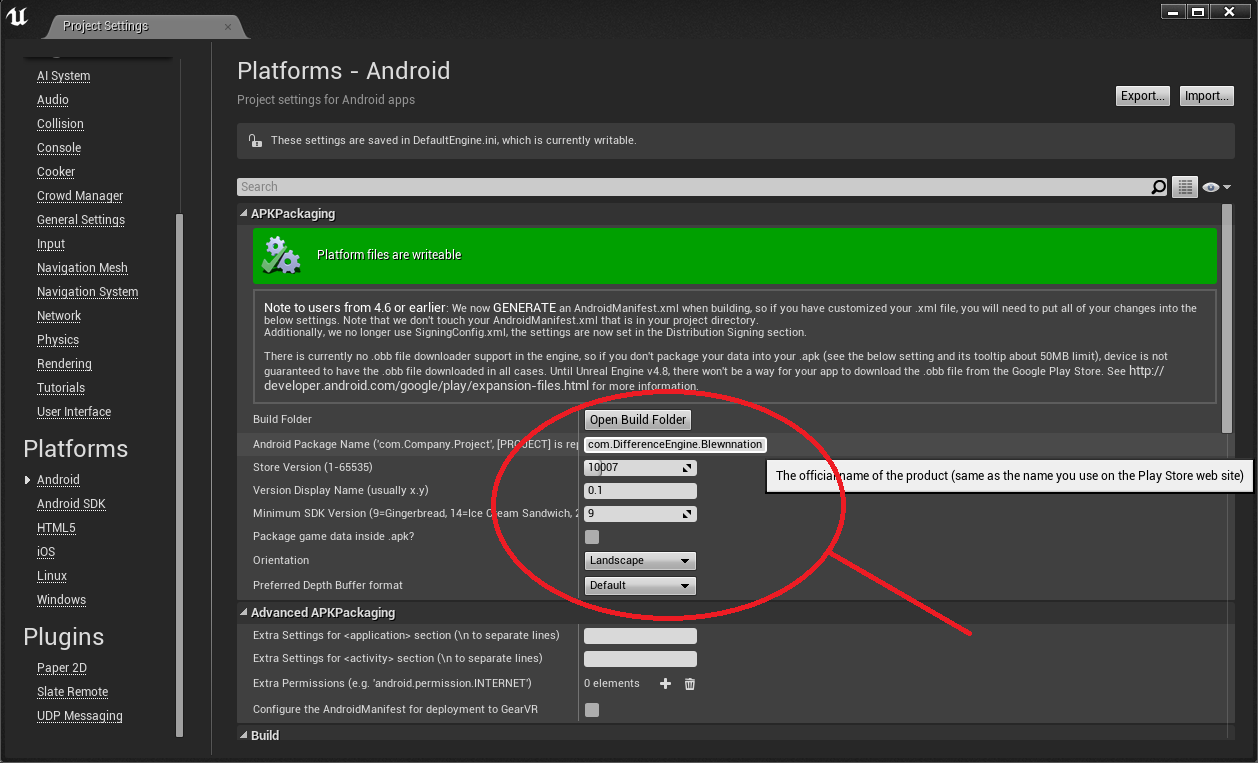Select iOS platform settings
The width and height of the screenshot is (1258, 763).
click(x=46, y=552)
